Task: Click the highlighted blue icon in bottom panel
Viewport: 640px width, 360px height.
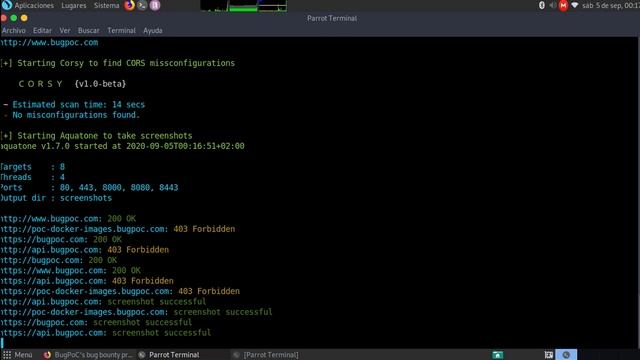Action: [566, 355]
